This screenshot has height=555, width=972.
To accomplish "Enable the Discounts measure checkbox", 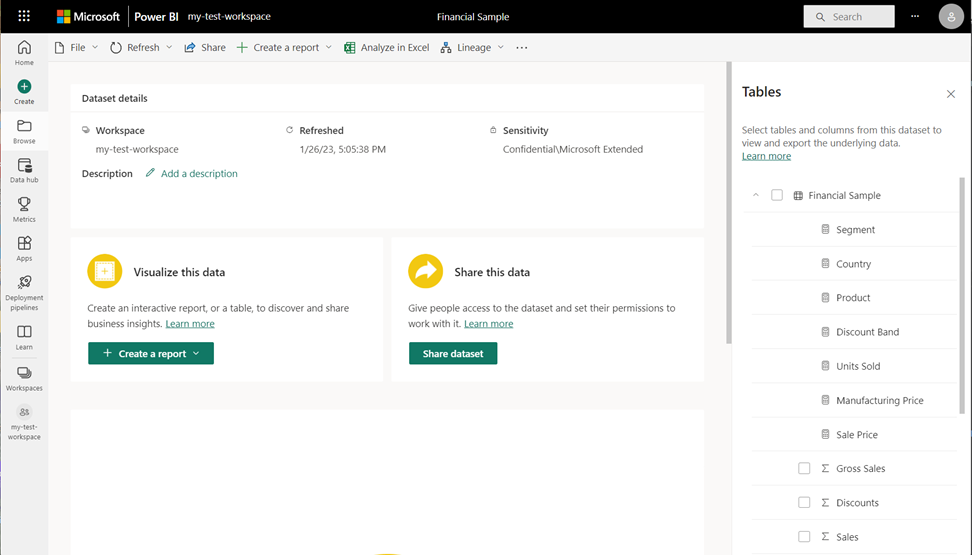I will pos(804,503).
